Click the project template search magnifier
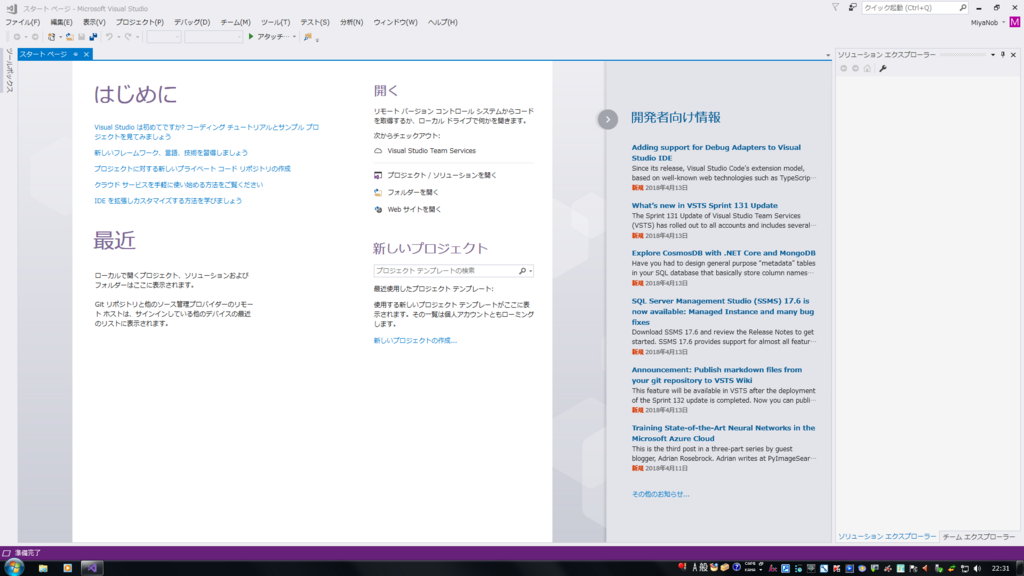The height and width of the screenshot is (576, 1024). [522, 271]
